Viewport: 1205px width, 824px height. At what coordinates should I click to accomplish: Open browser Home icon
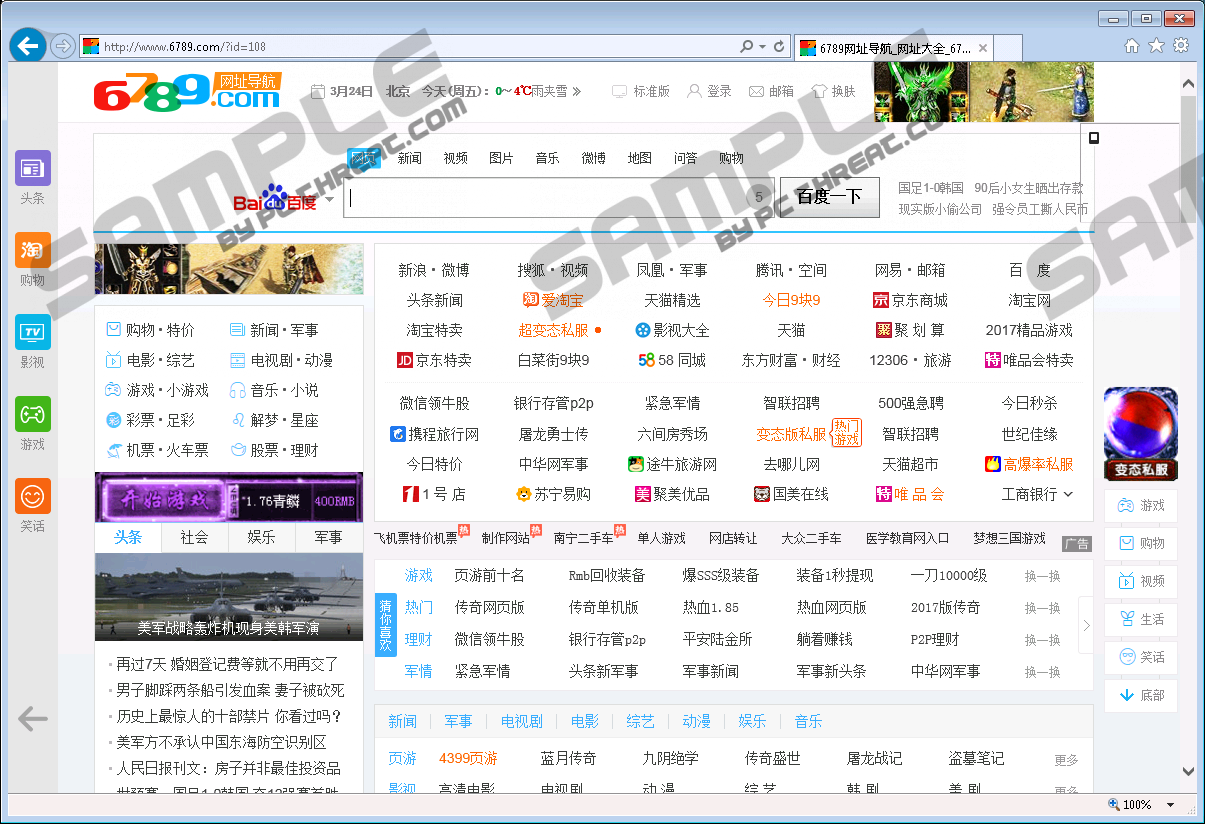(x=1132, y=46)
